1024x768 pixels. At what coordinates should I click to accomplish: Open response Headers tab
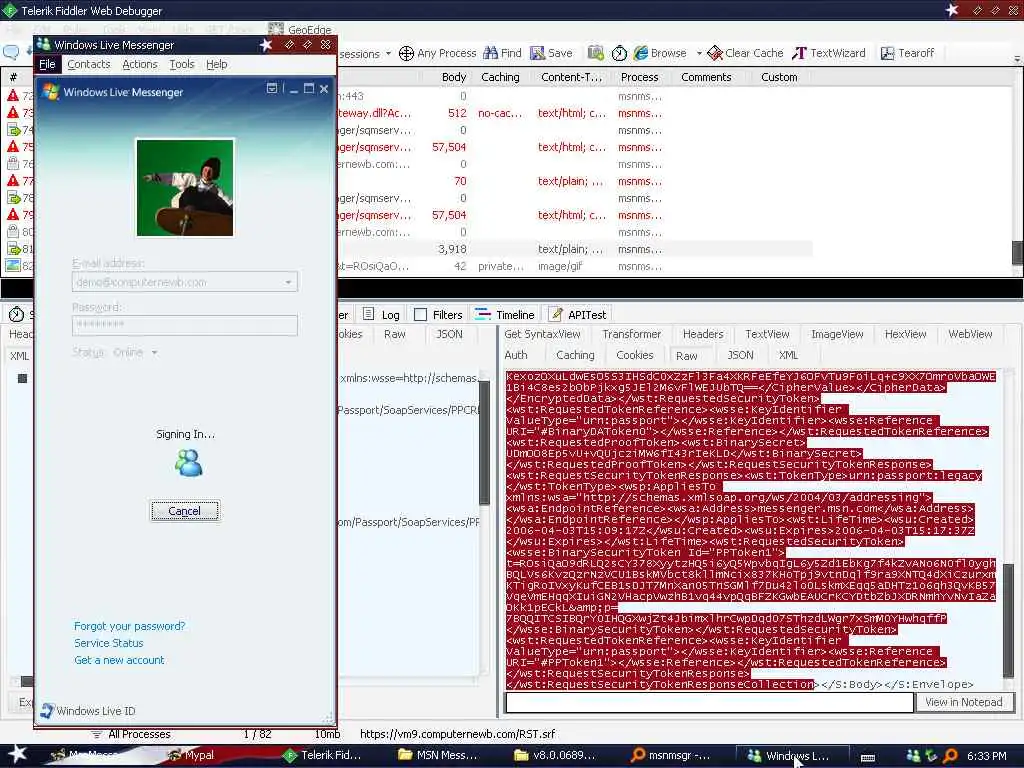703,334
